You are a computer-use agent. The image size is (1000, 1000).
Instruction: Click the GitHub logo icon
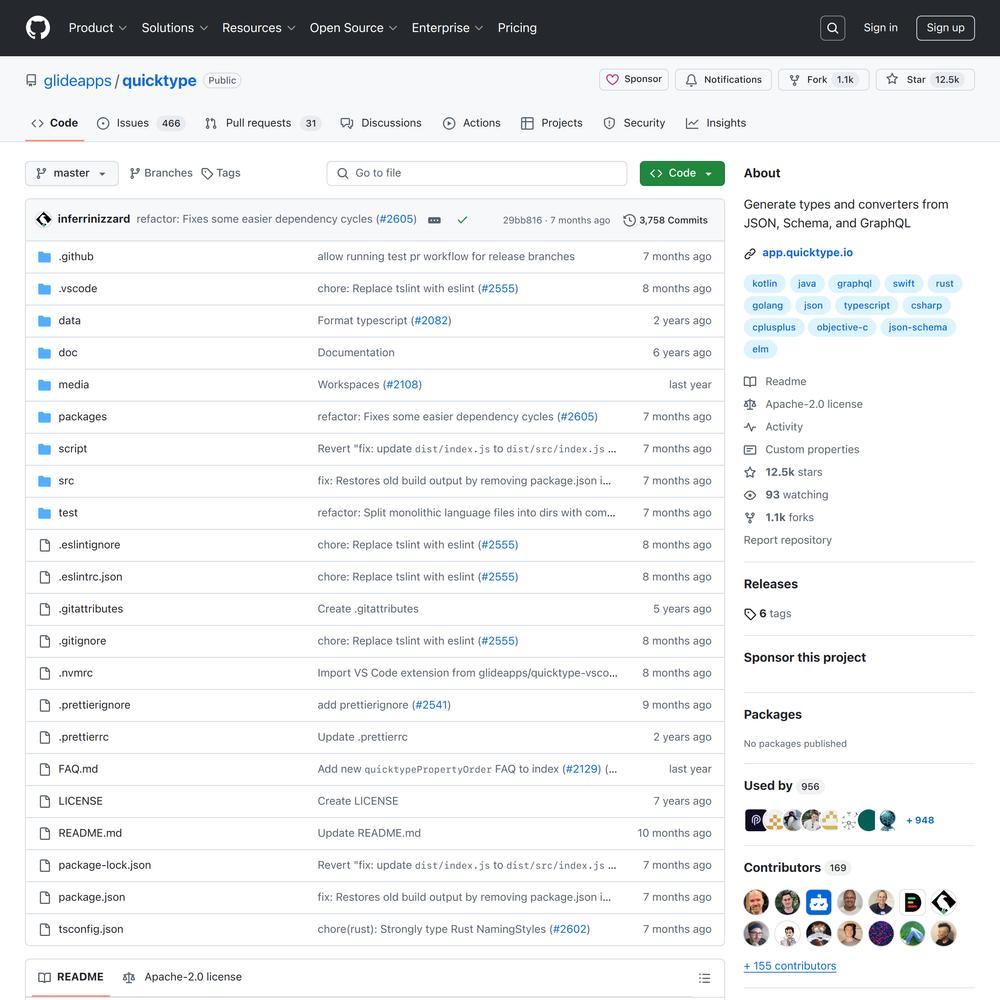coord(38,28)
